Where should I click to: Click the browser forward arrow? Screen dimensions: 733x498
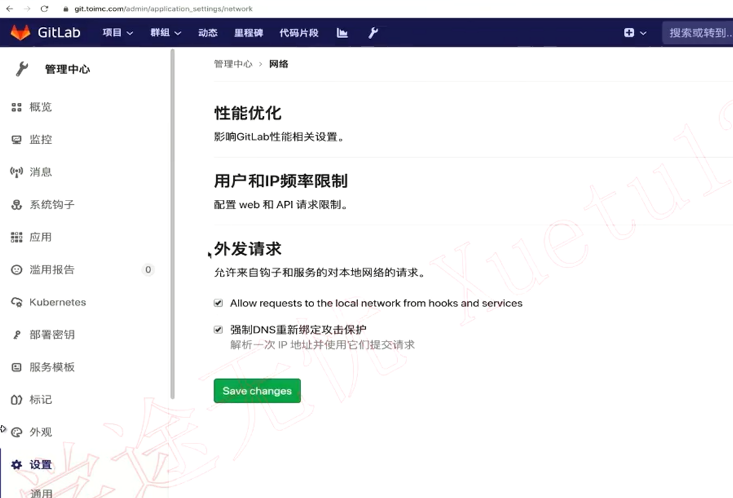coord(27,8)
